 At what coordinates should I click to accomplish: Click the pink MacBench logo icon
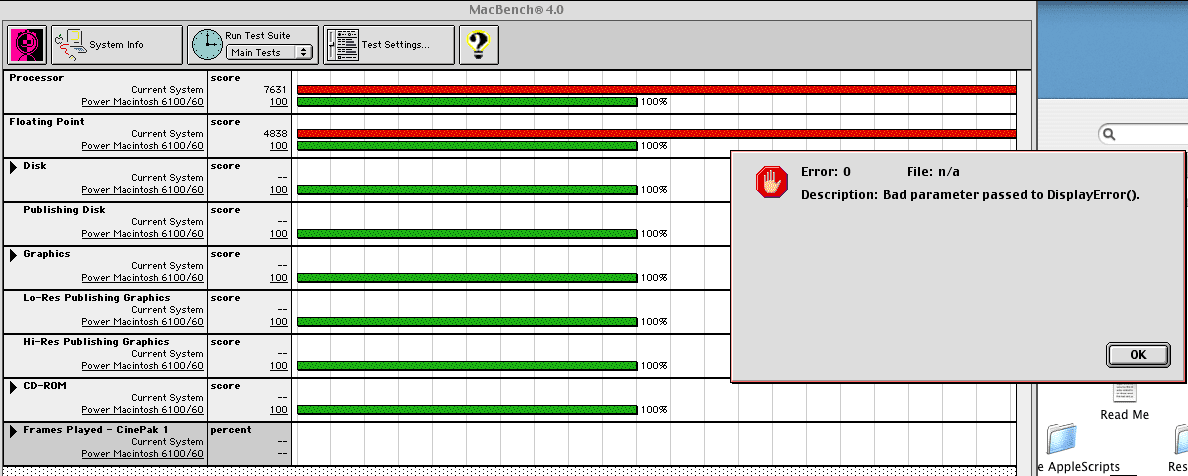[x=27, y=45]
